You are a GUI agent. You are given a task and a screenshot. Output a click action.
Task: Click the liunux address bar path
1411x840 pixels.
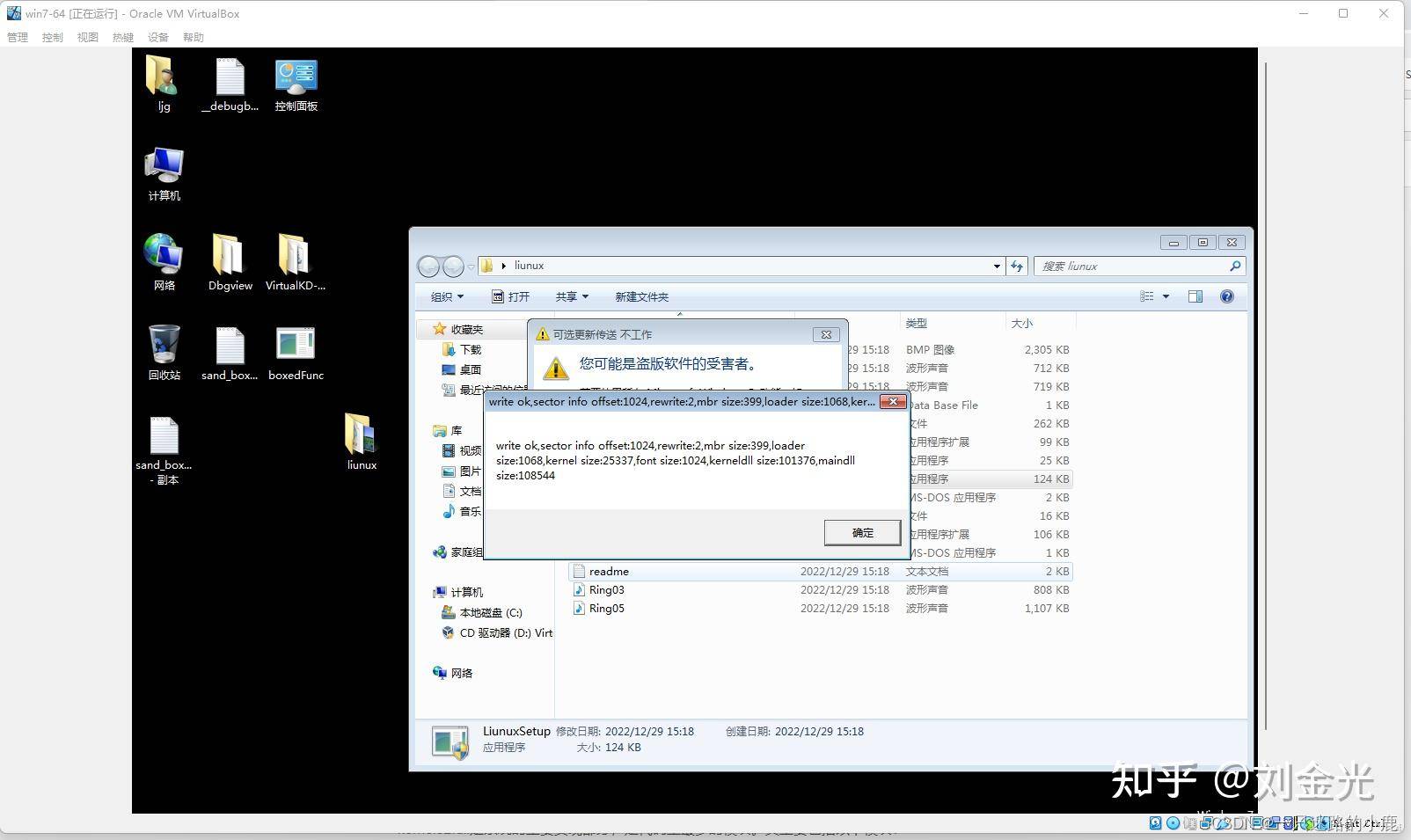click(529, 266)
